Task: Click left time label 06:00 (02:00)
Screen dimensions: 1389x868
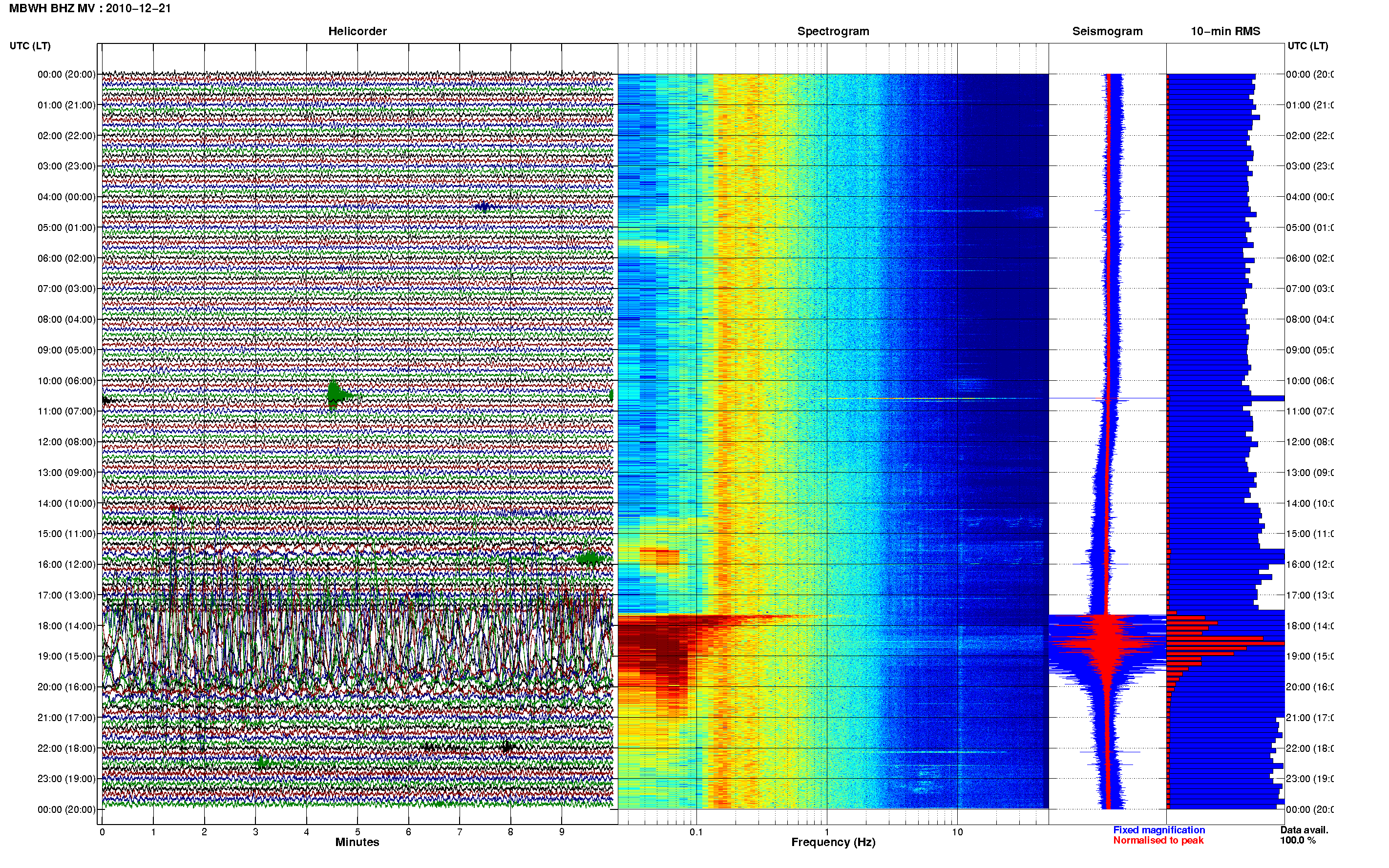Action: 66,258
